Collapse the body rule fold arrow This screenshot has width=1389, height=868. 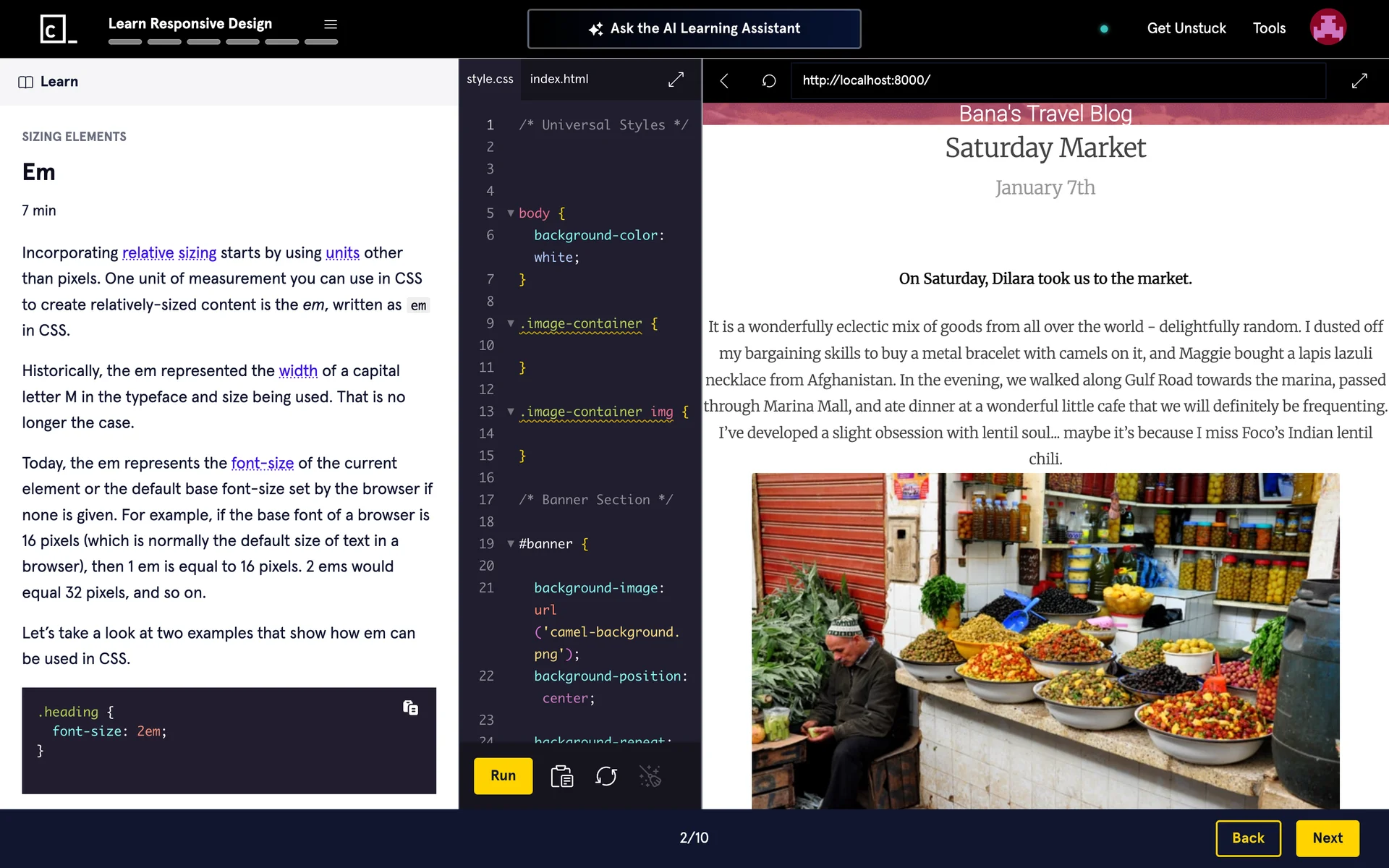(511, 213)
